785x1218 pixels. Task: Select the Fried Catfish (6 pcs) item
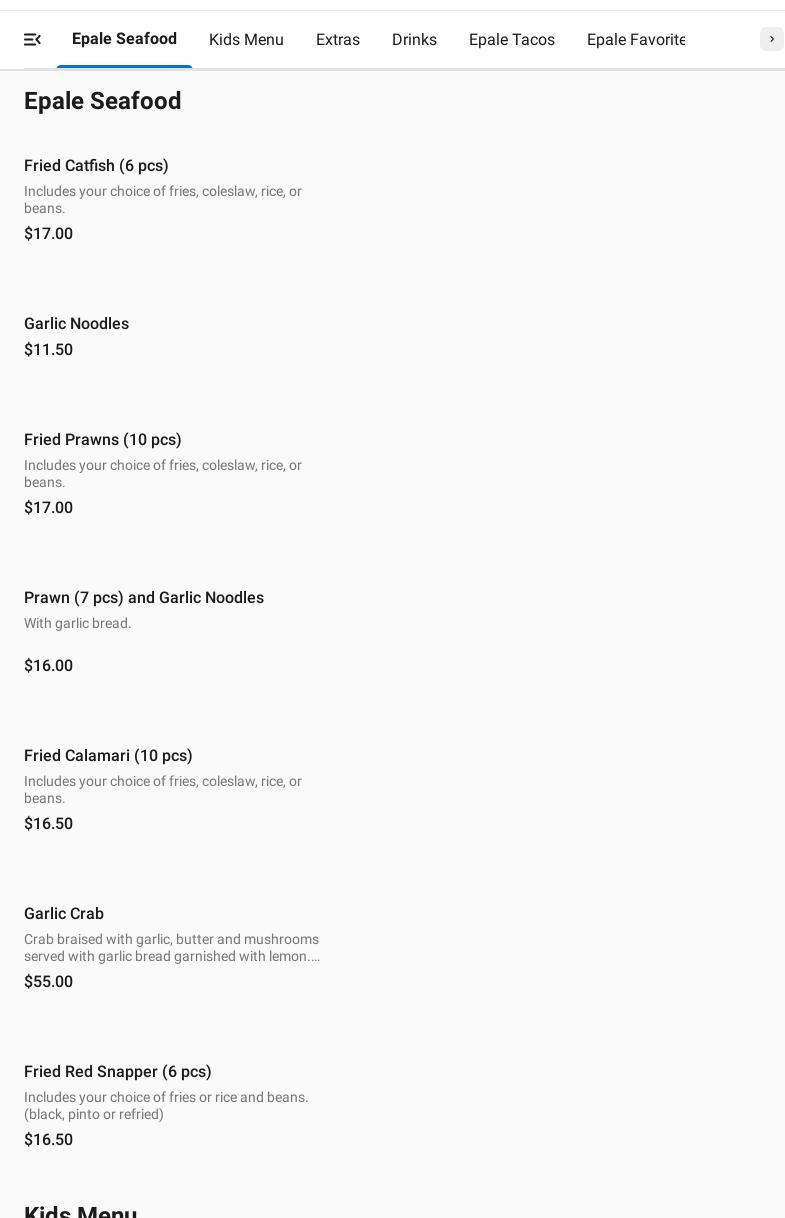pyautogui.click(x=96, y=166)
